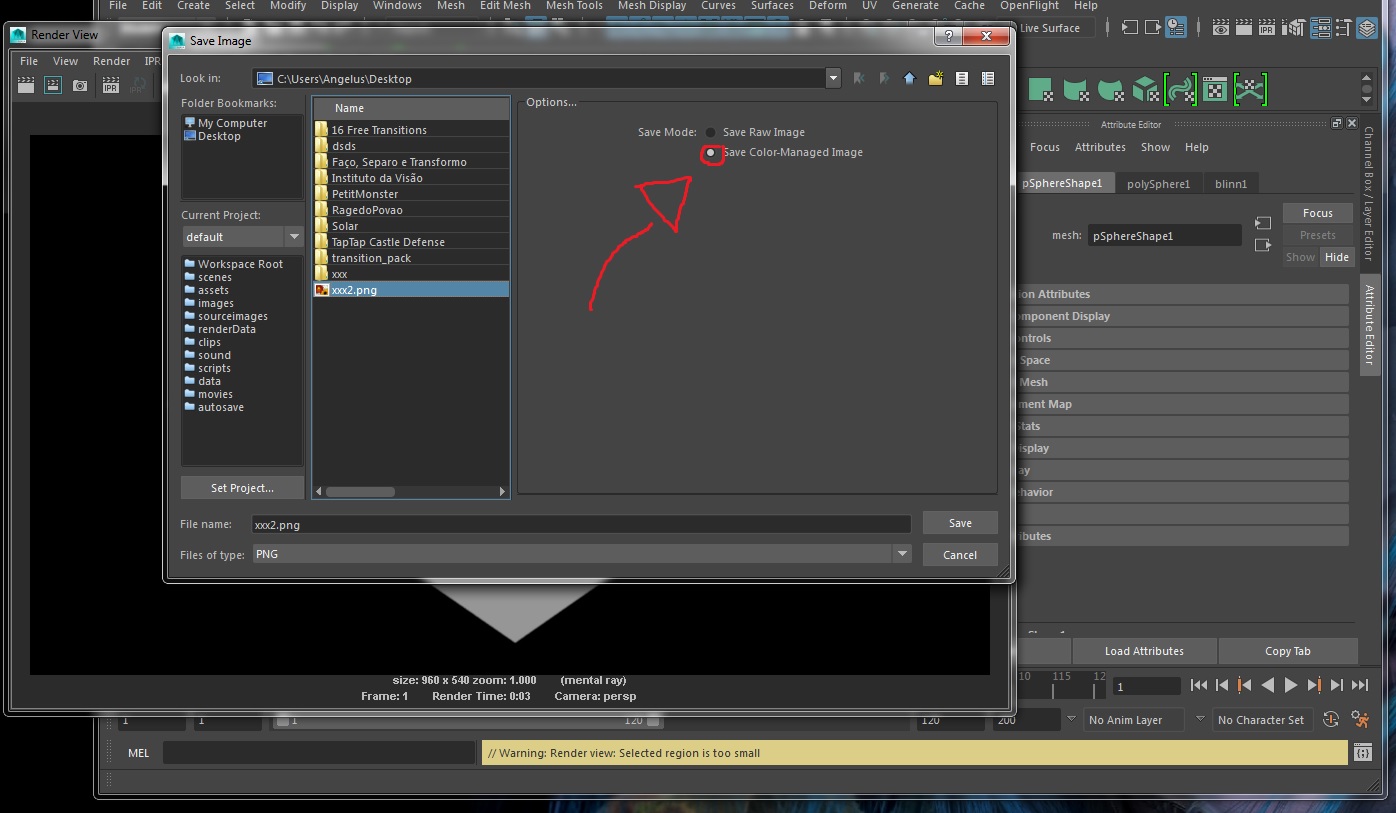Select the xxx2.png file in the list

[x=411, y=290]
